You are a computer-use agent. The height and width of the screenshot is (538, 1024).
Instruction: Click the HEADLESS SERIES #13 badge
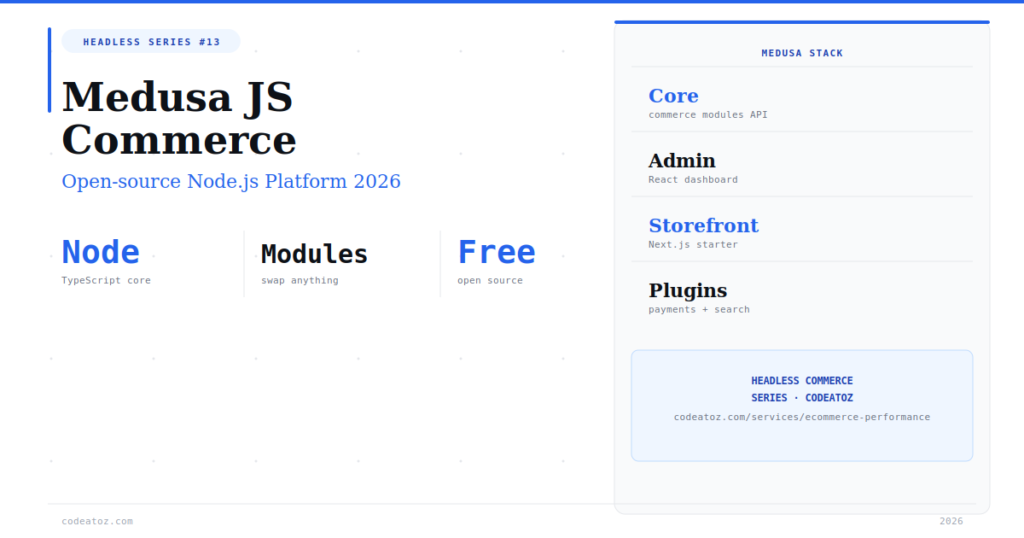(x=151, y=42)
